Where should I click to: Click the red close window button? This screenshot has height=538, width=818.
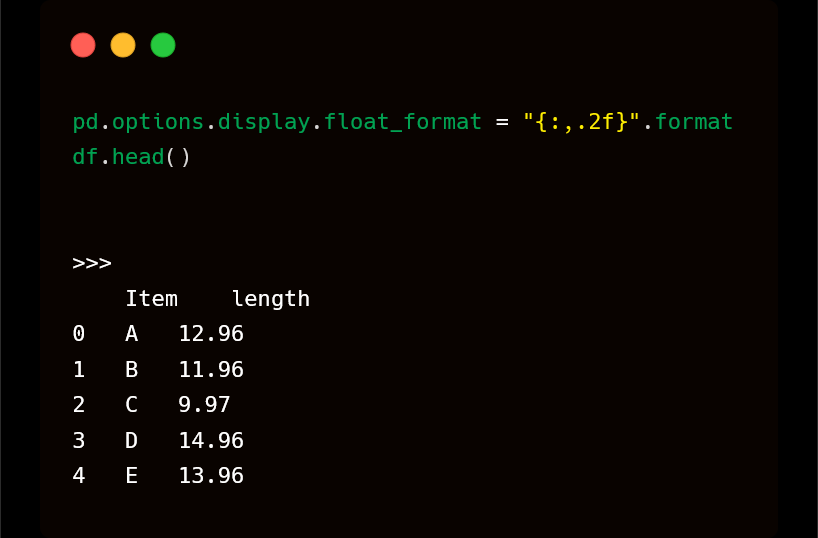click(x=83, y=45)
